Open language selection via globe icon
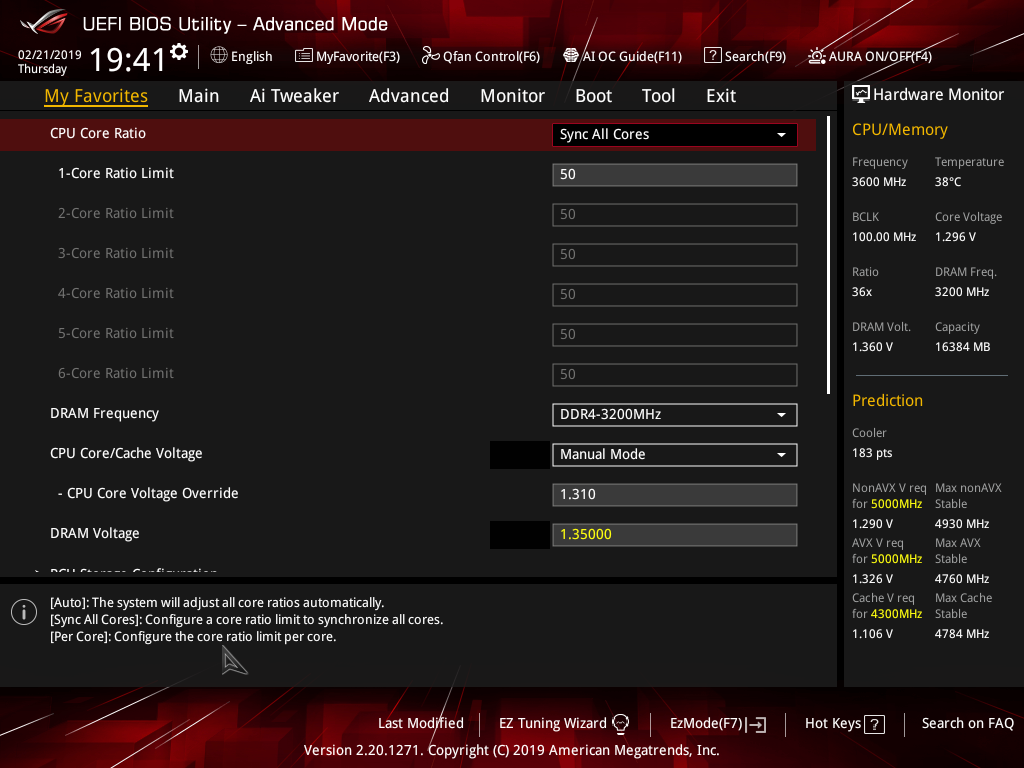Image resolution: width=1024 pixels, height=768 pixels. (x=219, y=56)
